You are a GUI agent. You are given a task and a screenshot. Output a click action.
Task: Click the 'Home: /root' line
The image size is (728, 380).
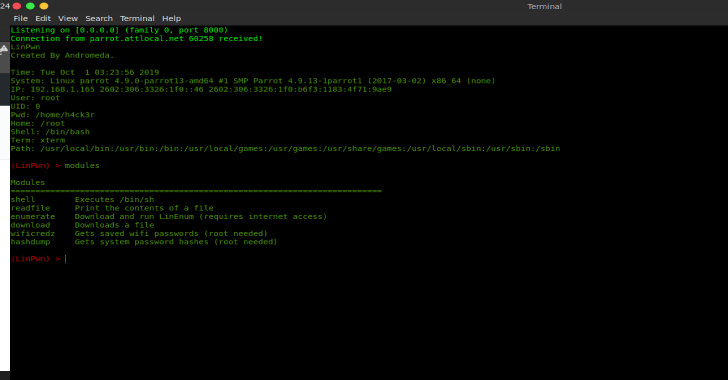tap(38, 124)
